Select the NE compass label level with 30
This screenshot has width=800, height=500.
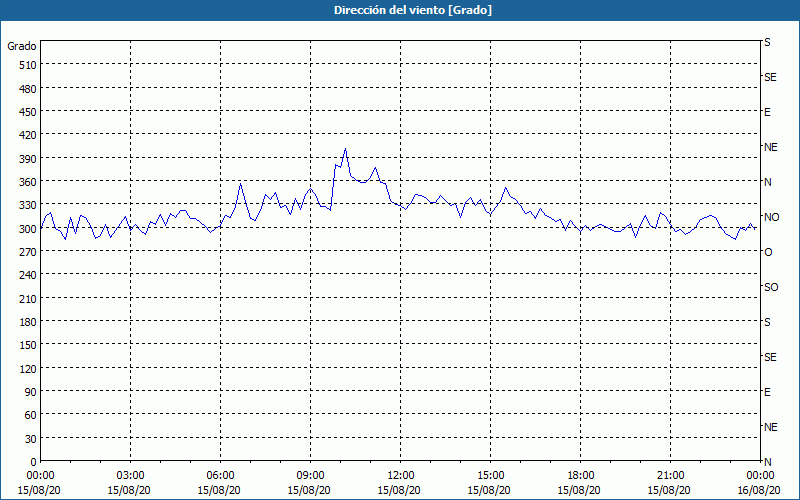point(770,427)
